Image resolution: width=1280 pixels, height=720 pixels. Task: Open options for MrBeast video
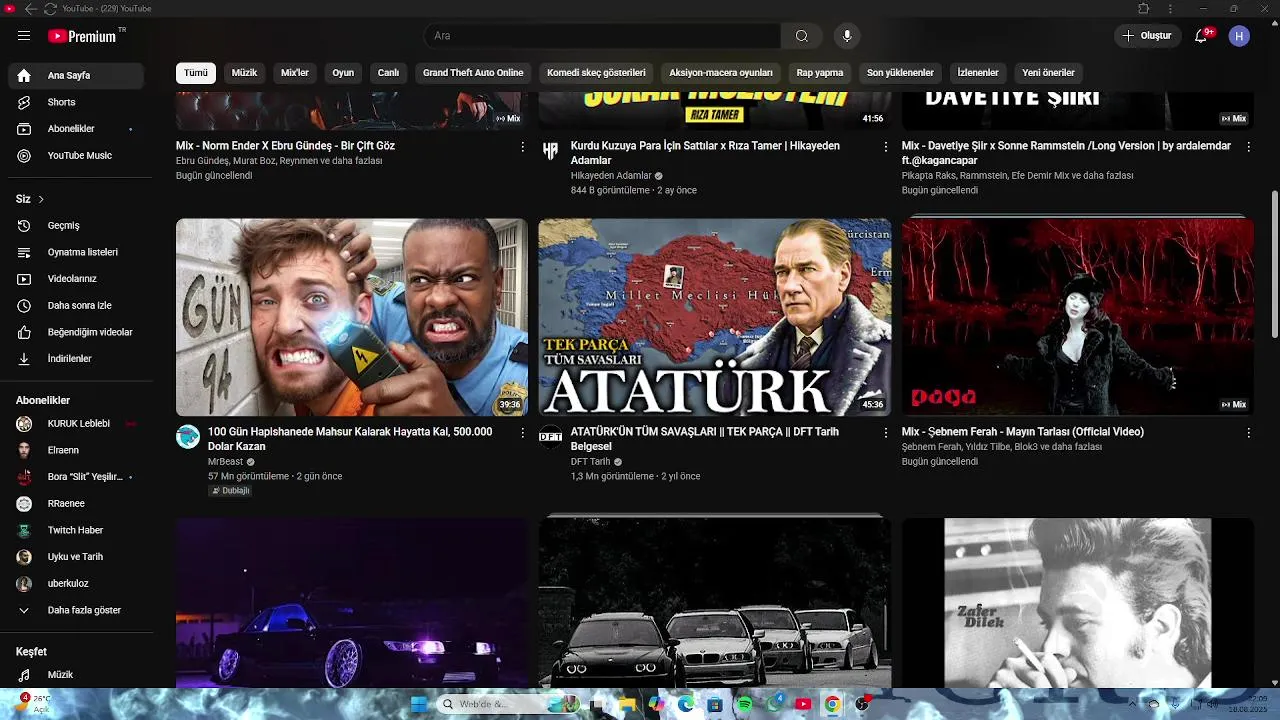(522, 433)
